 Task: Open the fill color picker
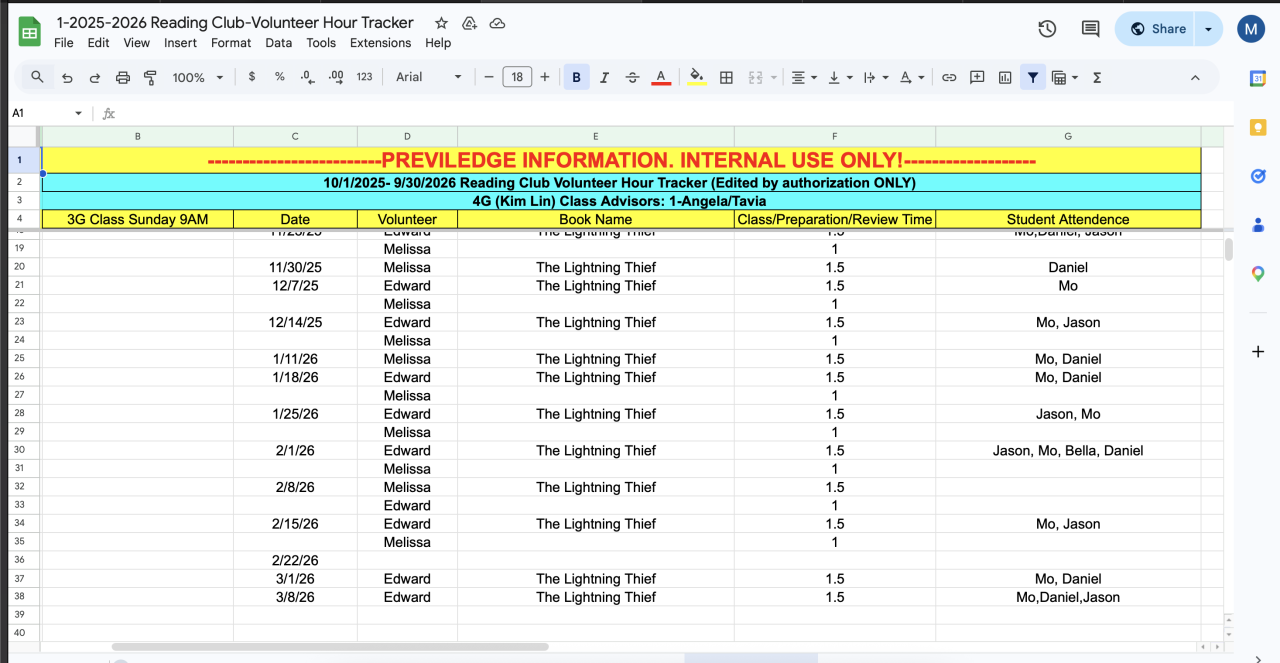pos(697,77)
